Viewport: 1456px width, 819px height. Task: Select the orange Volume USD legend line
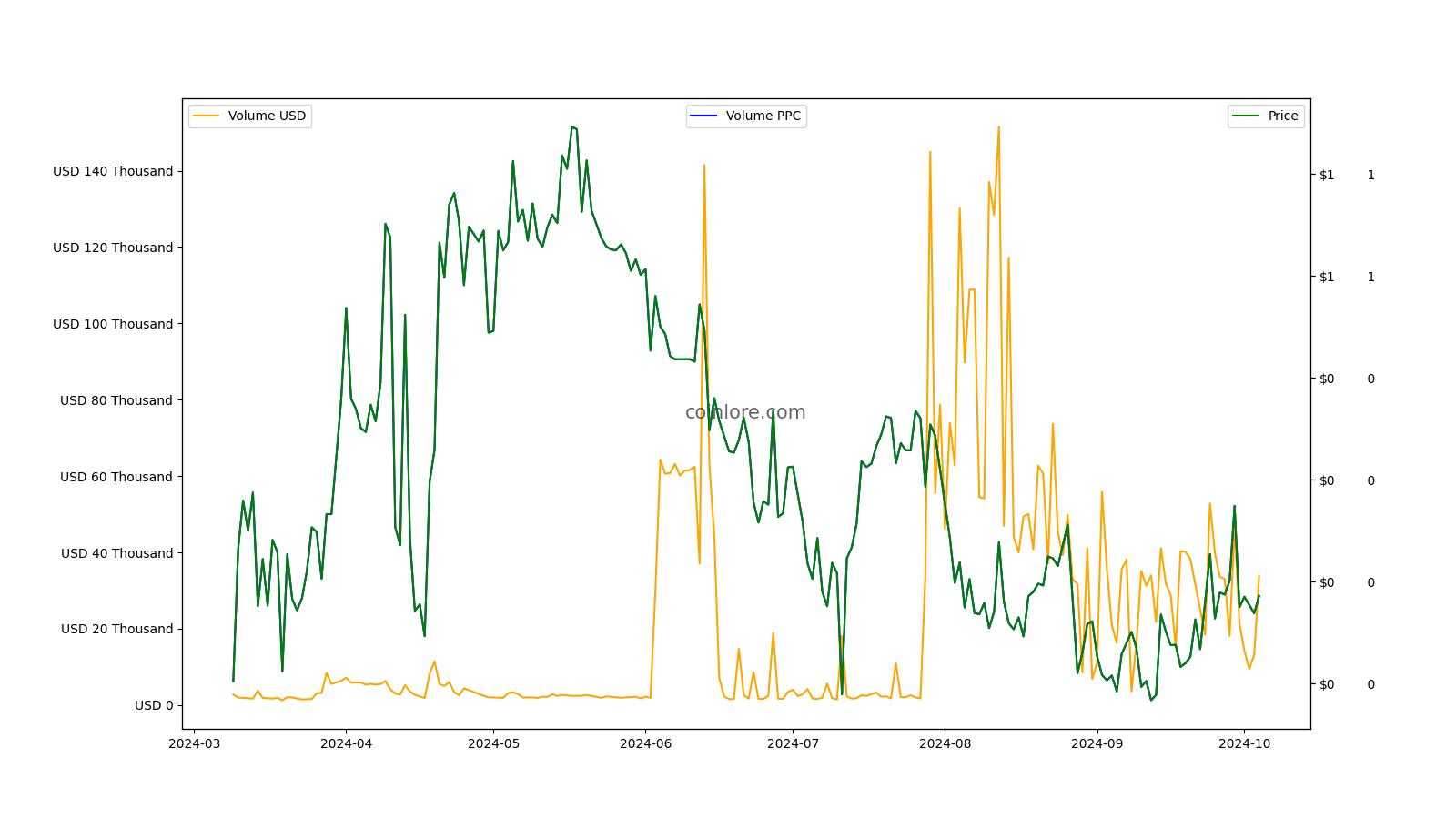click(x=207, y=116)
